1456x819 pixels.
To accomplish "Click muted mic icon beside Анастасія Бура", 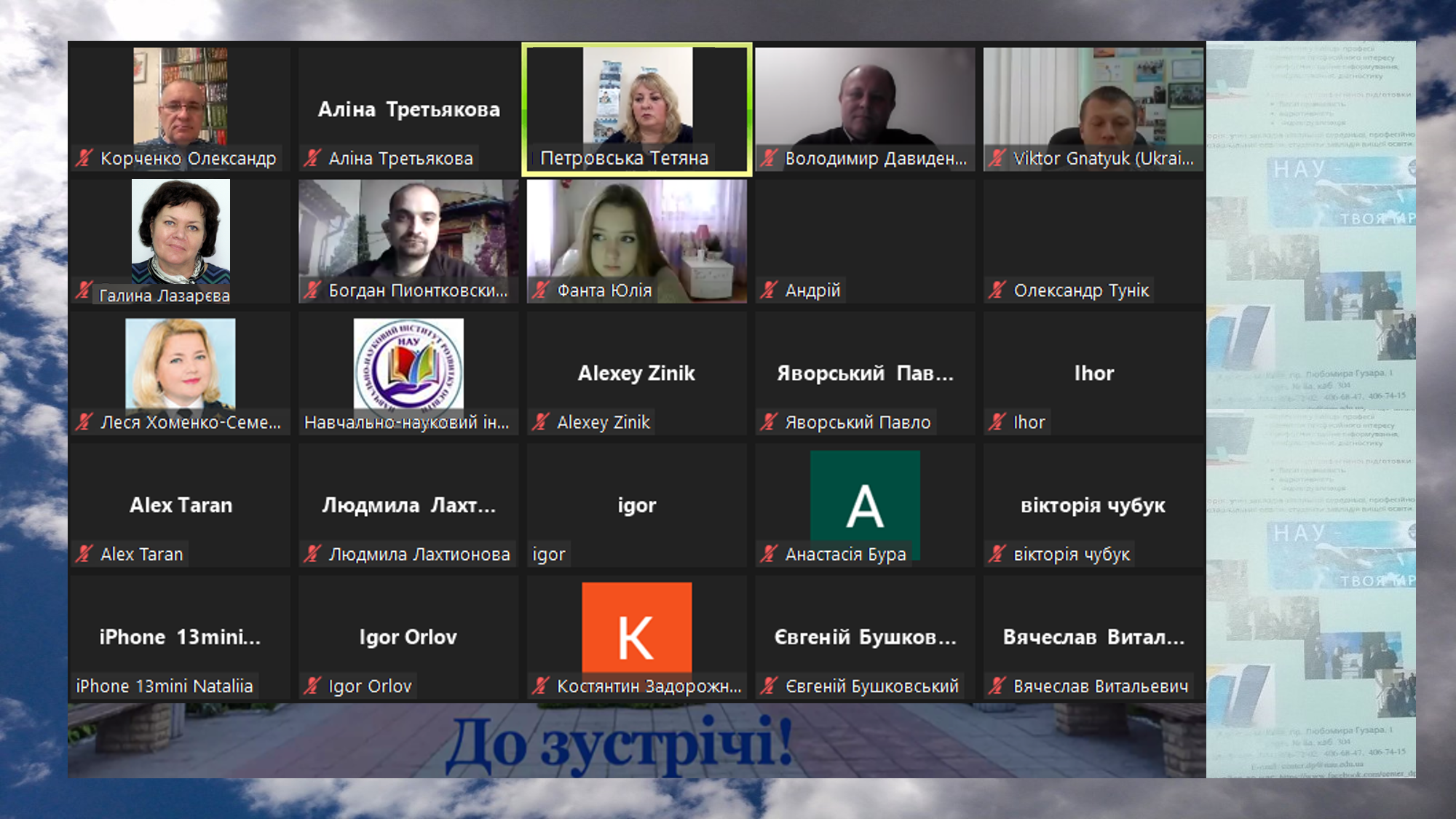I will [x=769, y=554].
